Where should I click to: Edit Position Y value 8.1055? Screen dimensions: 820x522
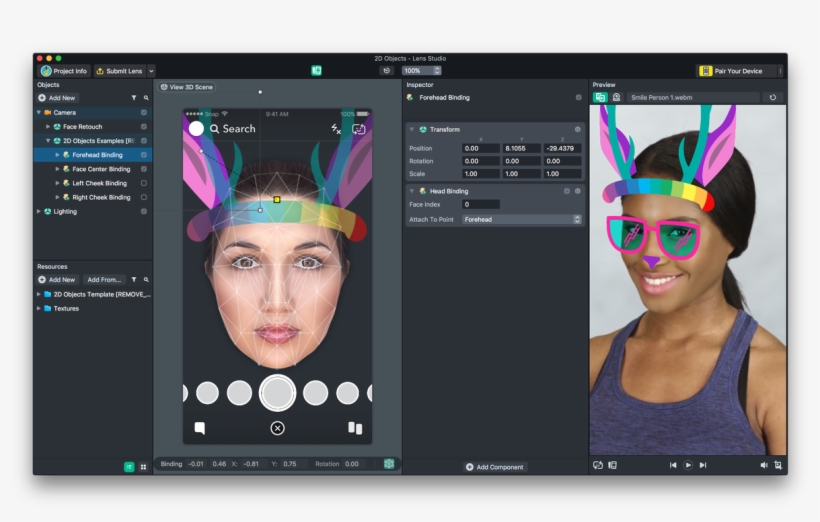(x=521, y=149)
